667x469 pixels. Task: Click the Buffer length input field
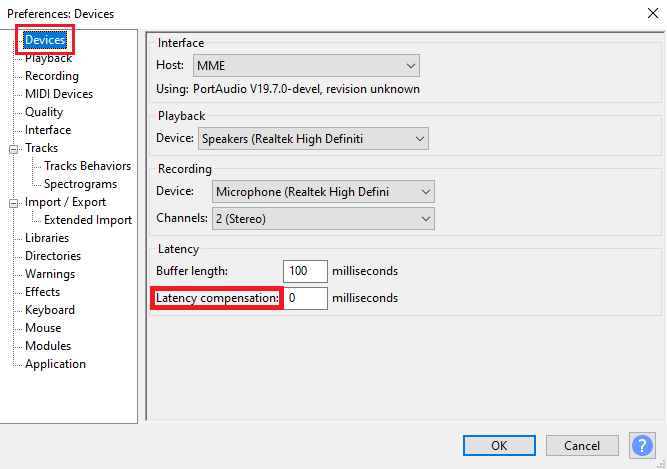coord(305,271)
